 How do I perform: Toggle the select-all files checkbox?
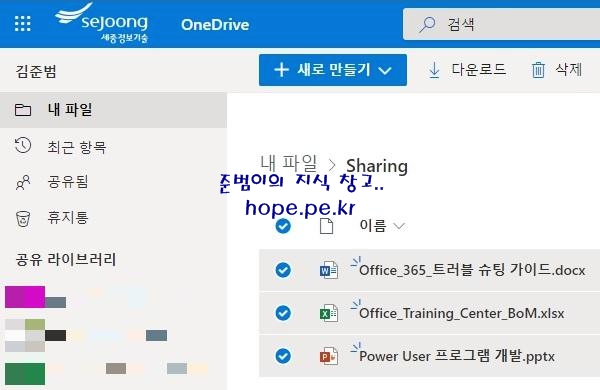pyautogui.click(x=283, y=226)
